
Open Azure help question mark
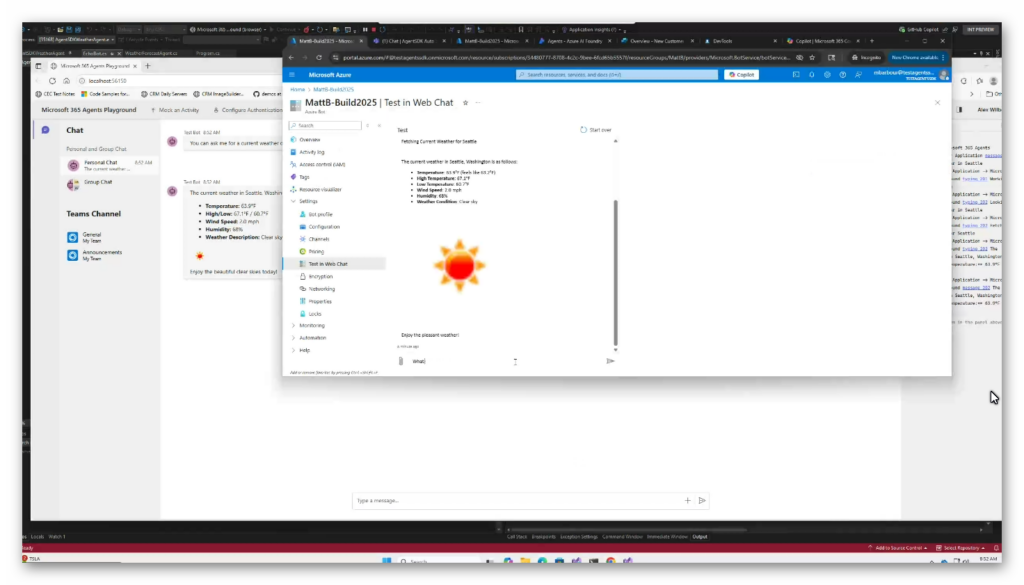pos(843,74)
